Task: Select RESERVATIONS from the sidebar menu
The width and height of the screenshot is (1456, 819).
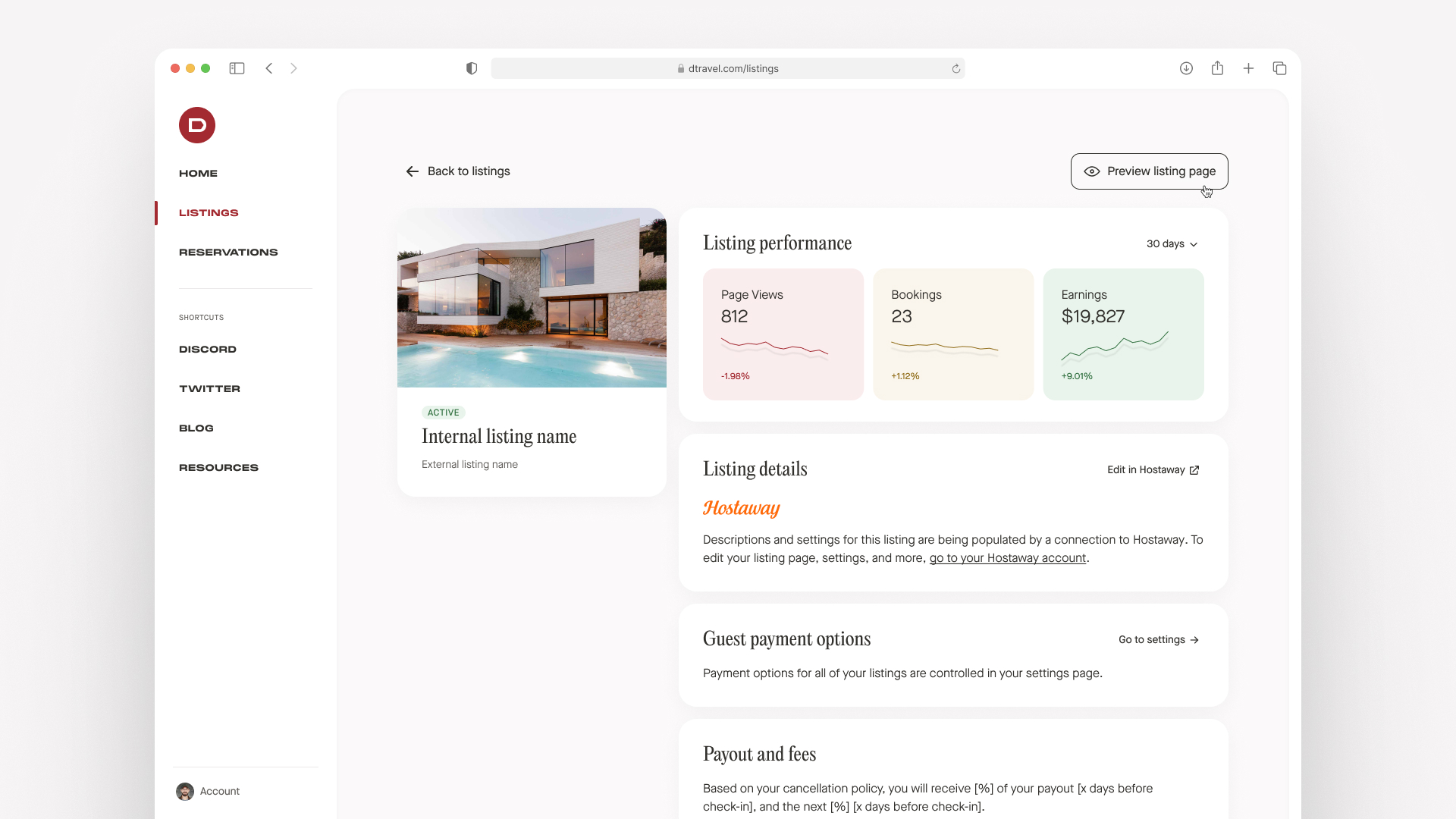Action: click(228, 252)
